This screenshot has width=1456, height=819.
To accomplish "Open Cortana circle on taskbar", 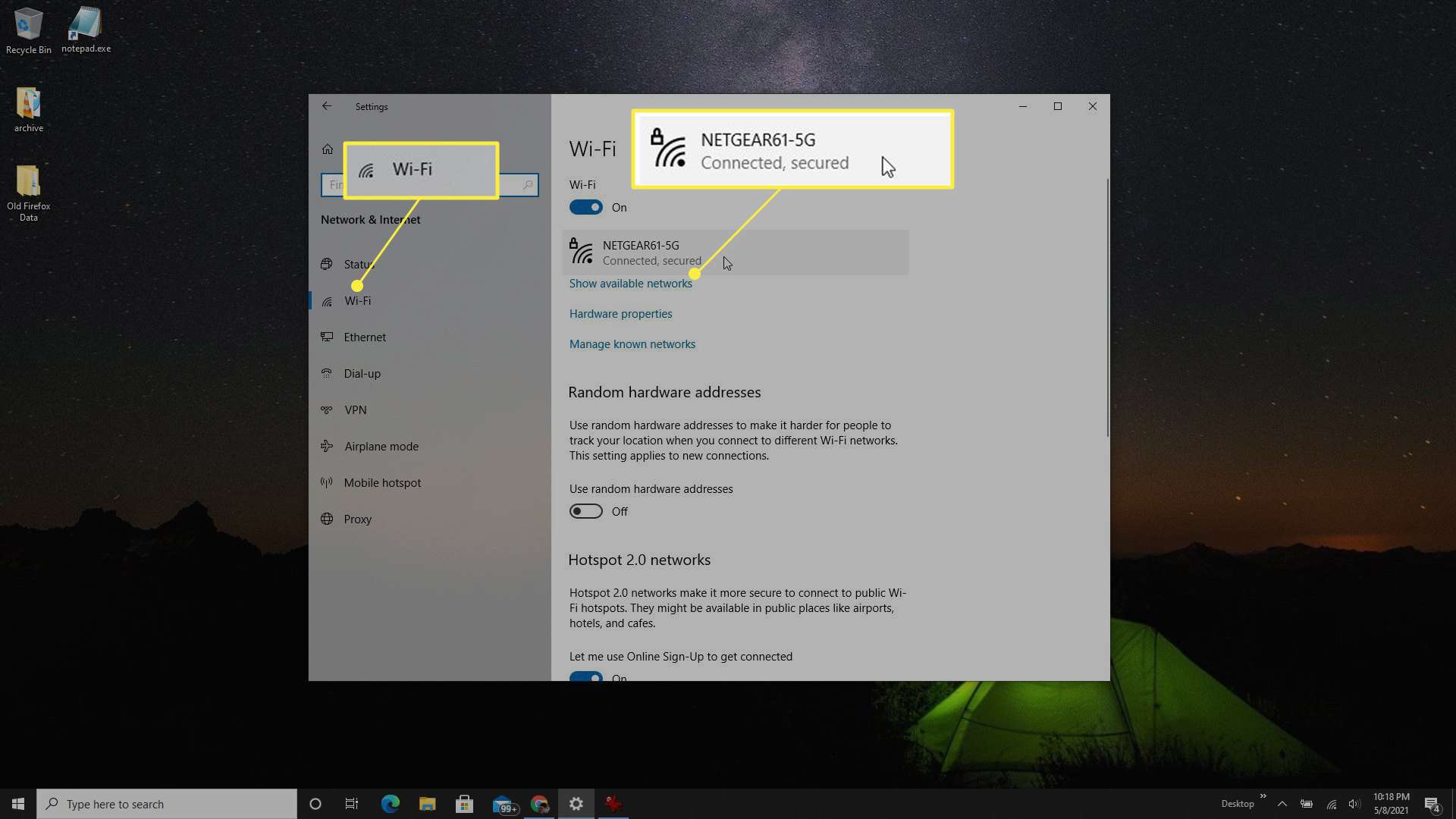I will (315, 804).
